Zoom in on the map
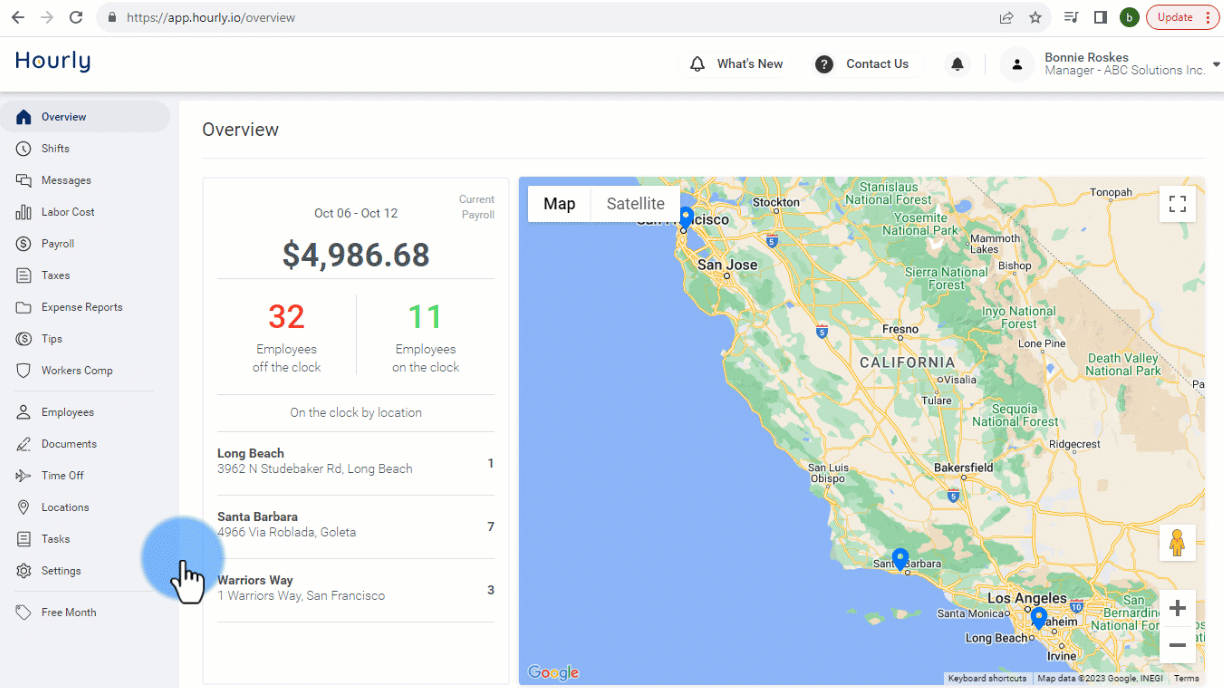The width and height of the screenshot is (1224, 688). (1178, 608)
